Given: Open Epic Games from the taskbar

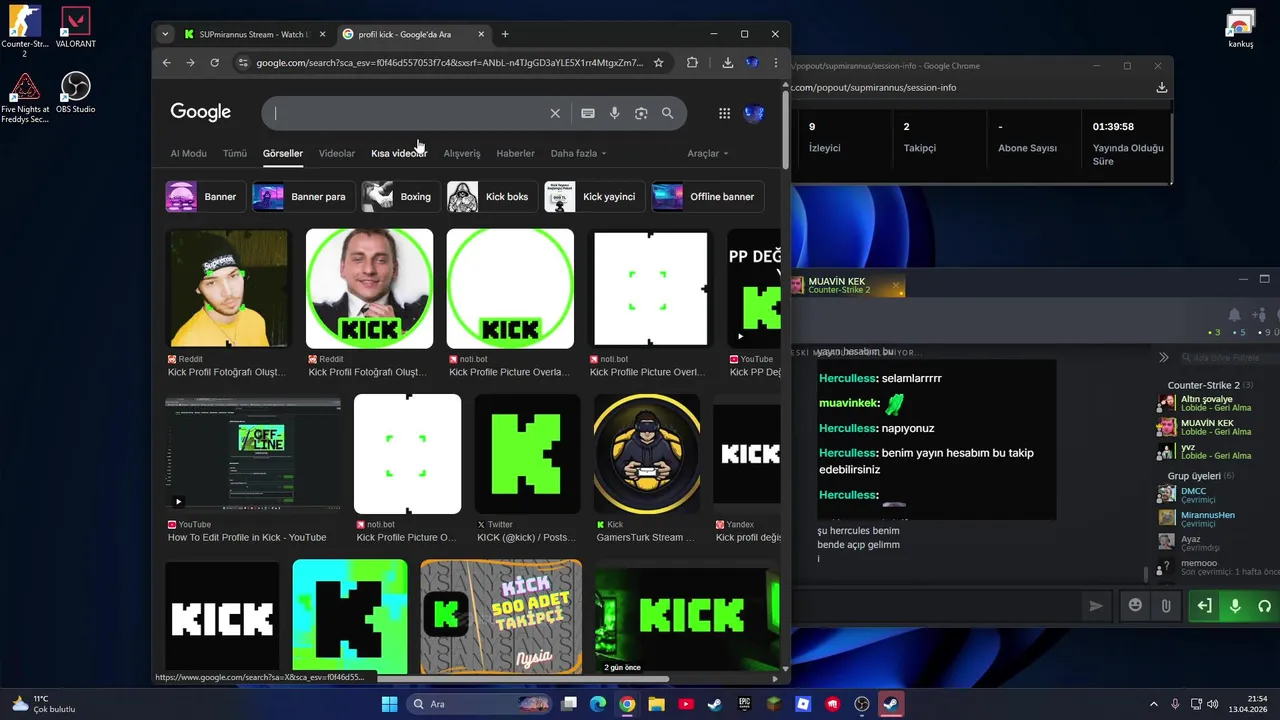Looking at the screenshot, I should point(744,704).
